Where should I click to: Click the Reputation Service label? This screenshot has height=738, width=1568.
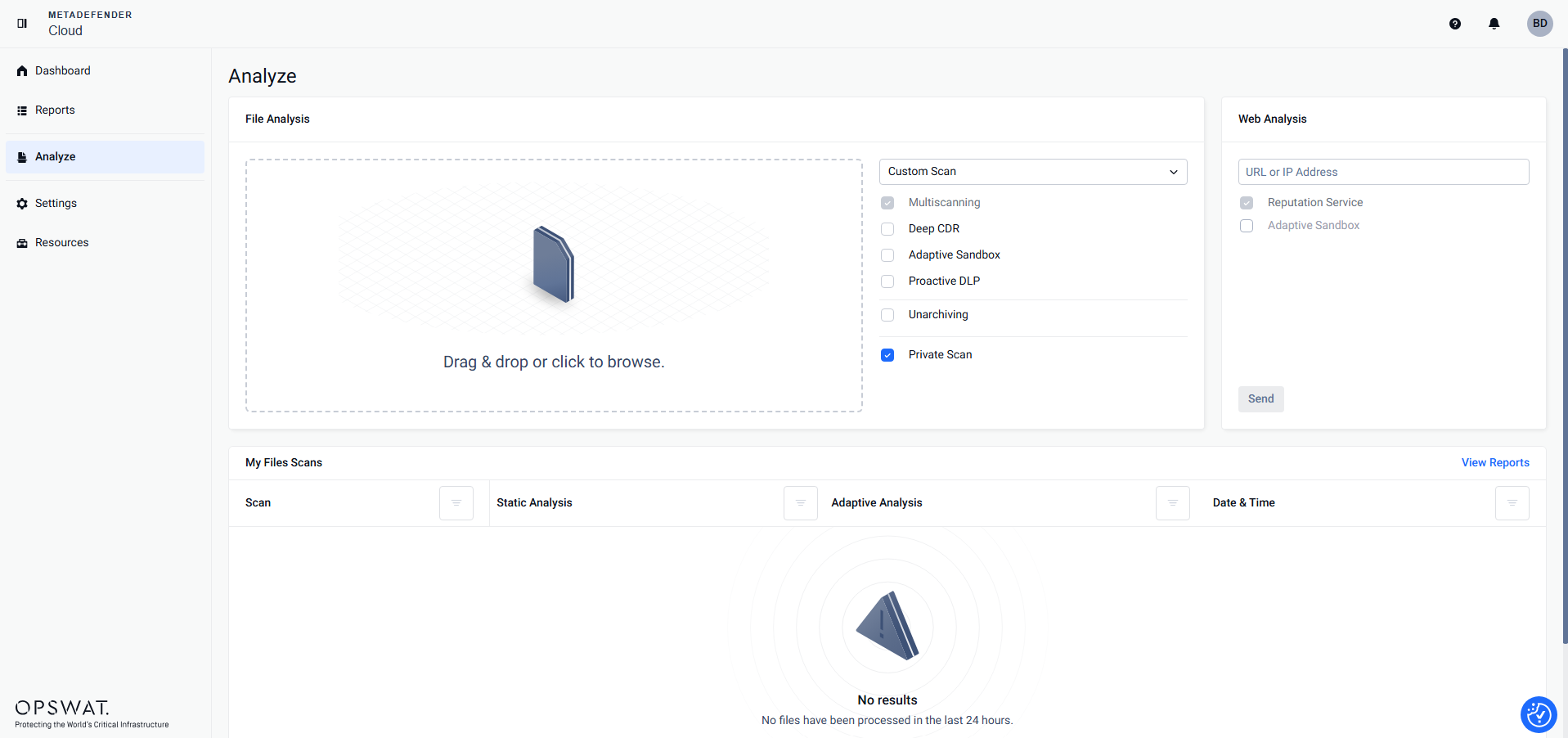[x=1315, y=203]
